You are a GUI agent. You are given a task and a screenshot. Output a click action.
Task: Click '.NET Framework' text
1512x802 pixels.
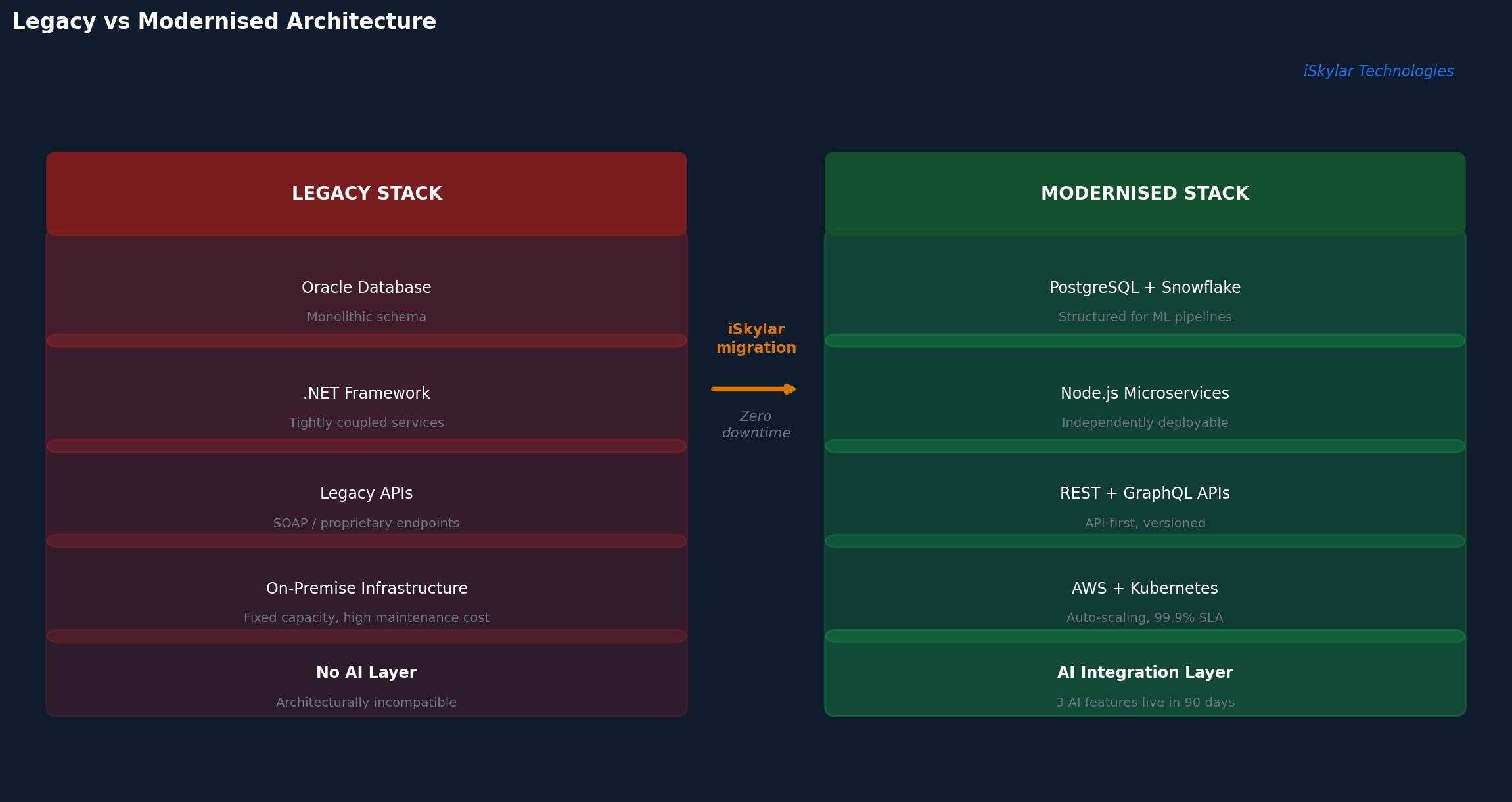click(367, 393)
